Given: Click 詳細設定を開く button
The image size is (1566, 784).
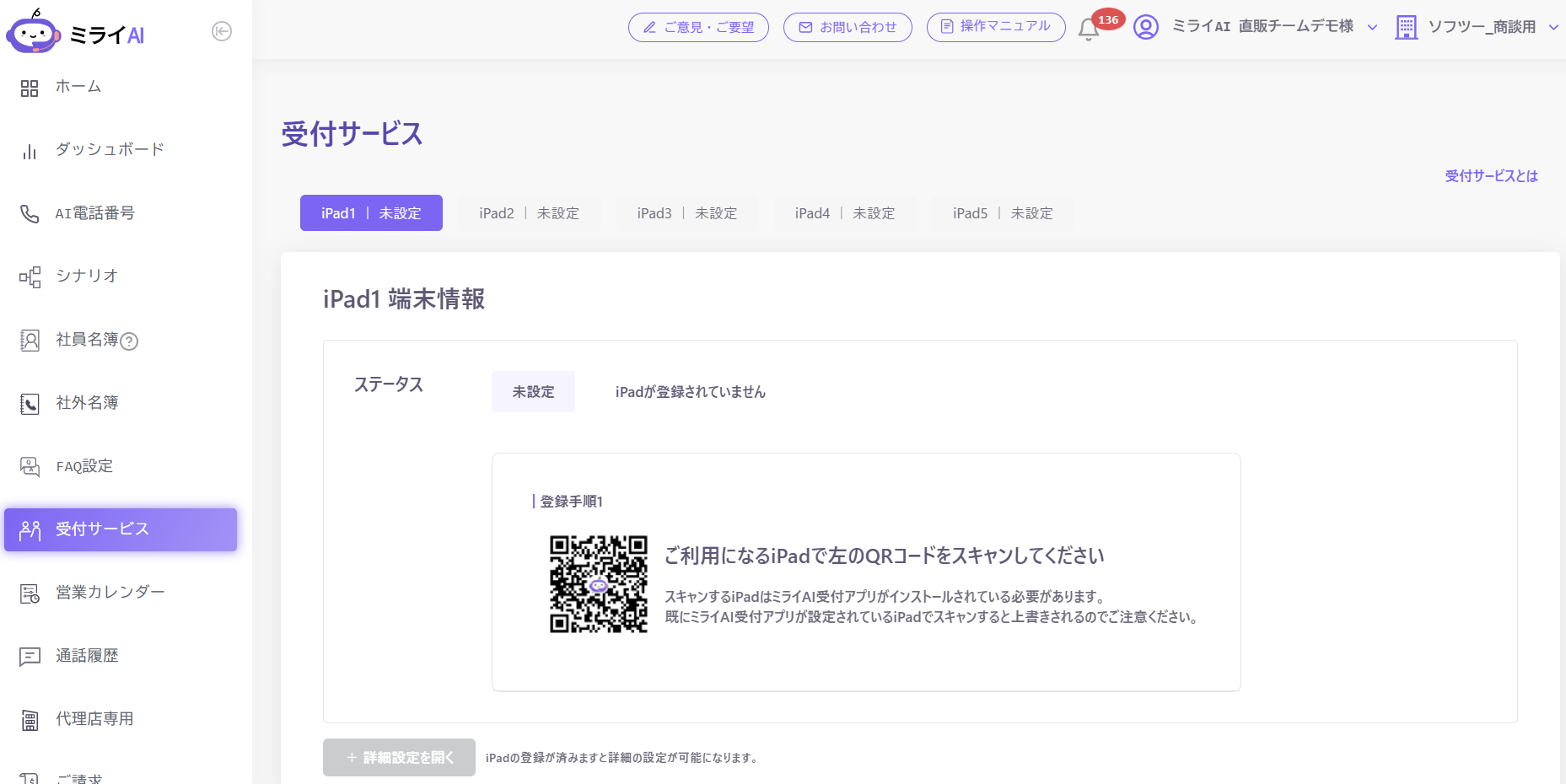Looking at the screenshot, I should pos(399,758).
